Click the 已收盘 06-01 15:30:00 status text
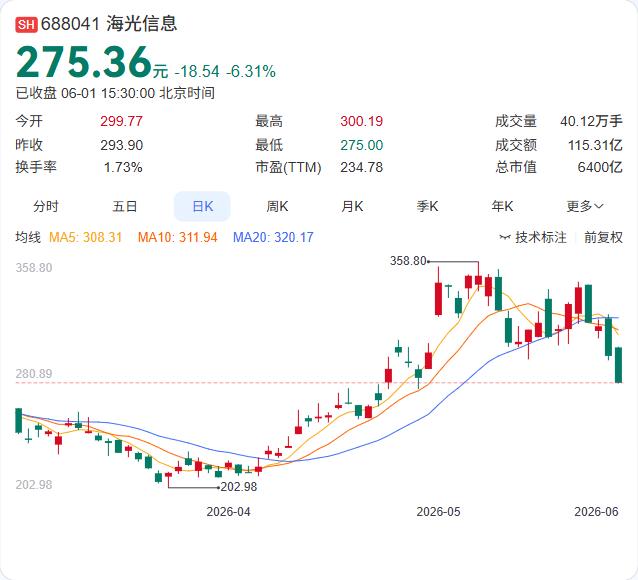638x580 pixels. click(115, 93)
